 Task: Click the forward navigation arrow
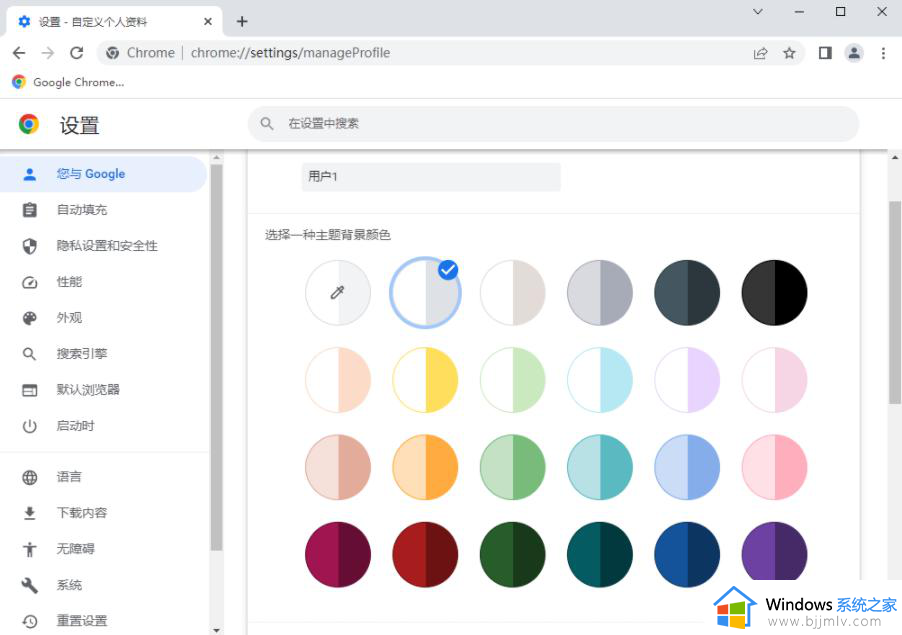[x=48, y=53]
